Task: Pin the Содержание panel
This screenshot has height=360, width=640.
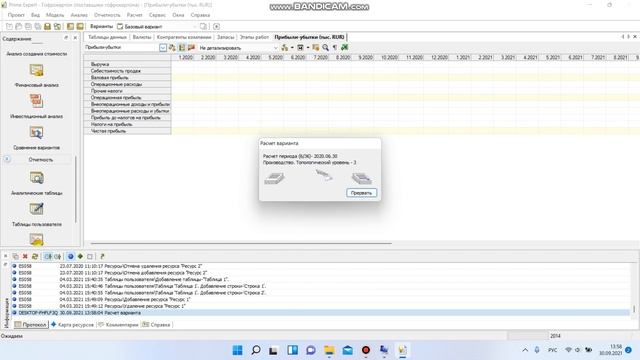Action: [x=66, y=38]
